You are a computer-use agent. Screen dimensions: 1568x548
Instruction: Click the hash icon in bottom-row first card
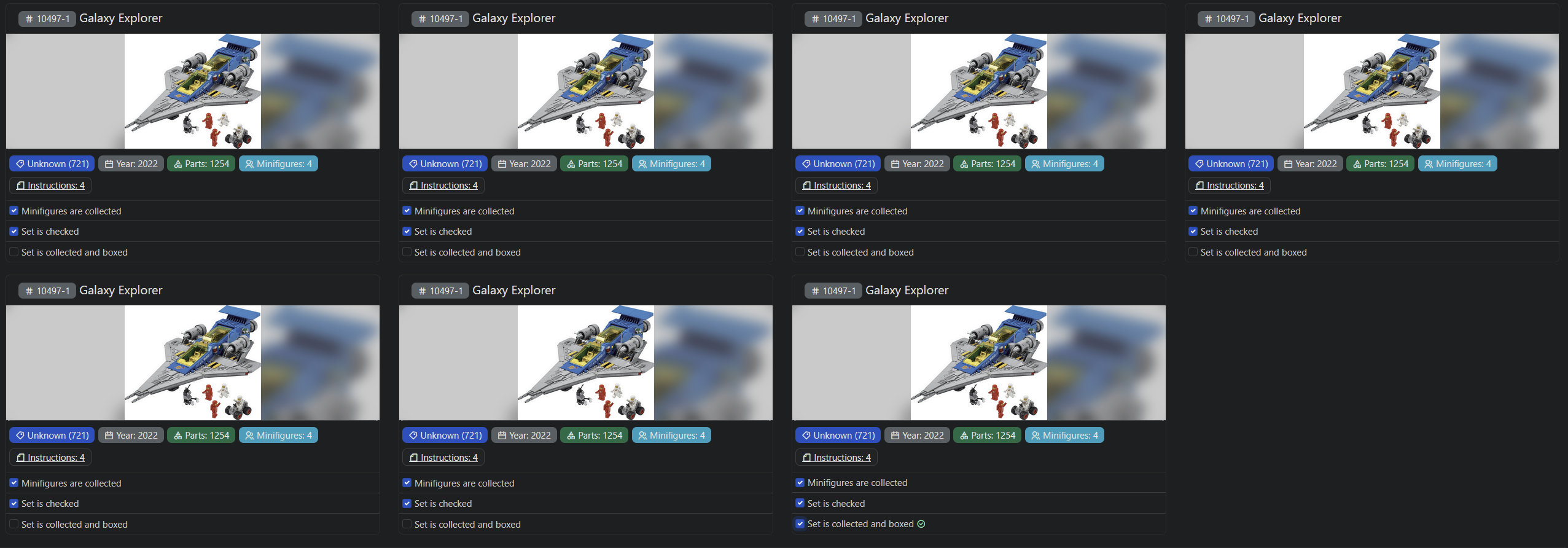coord(29,291)
